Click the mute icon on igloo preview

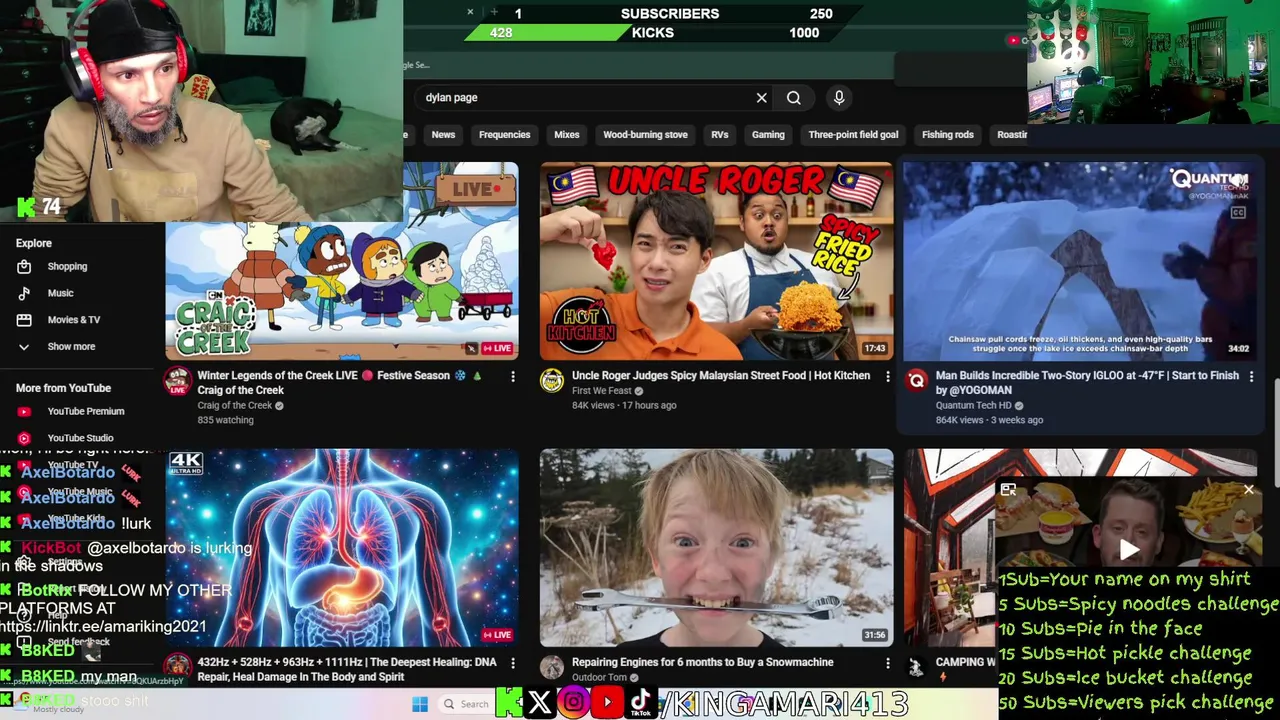point(1238,181)
